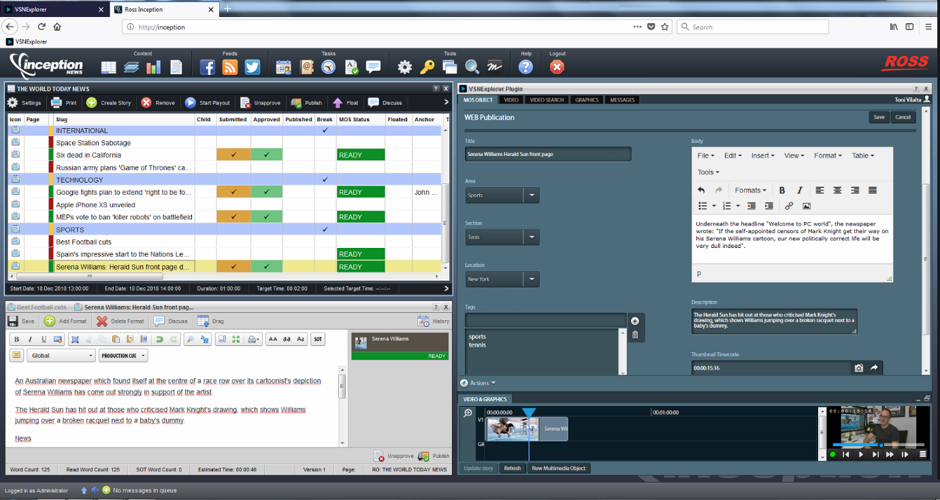Click the blue Help question mark icon
The height and width of the screenshot is (500, 940).
click(x=526, y=67)
